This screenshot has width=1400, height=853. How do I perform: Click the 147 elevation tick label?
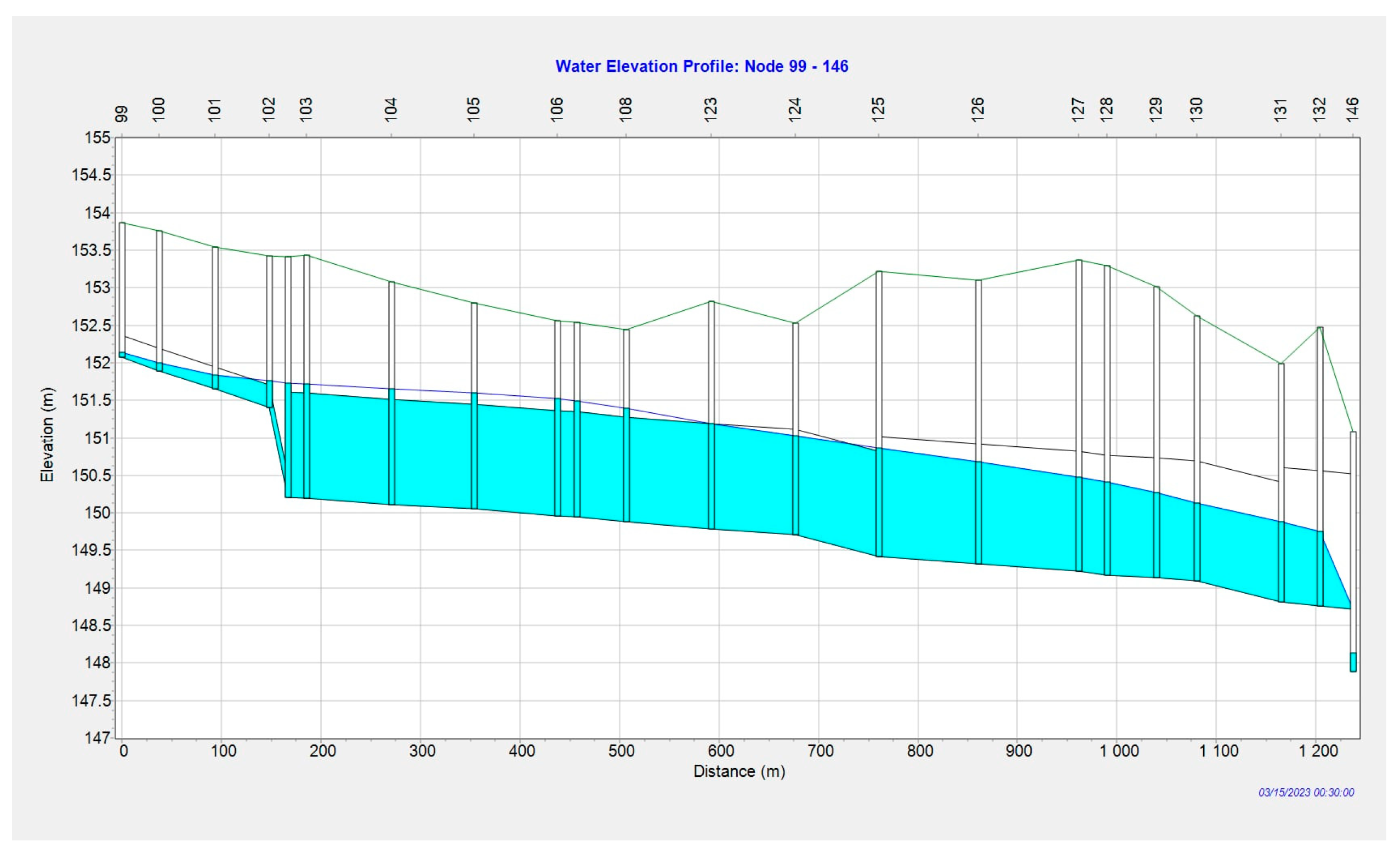click(x=97, y=738)
